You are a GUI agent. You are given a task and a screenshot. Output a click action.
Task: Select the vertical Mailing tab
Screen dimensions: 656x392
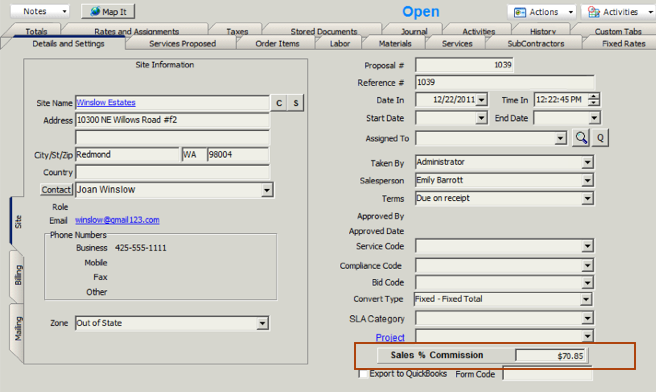(x=18, y=329)
